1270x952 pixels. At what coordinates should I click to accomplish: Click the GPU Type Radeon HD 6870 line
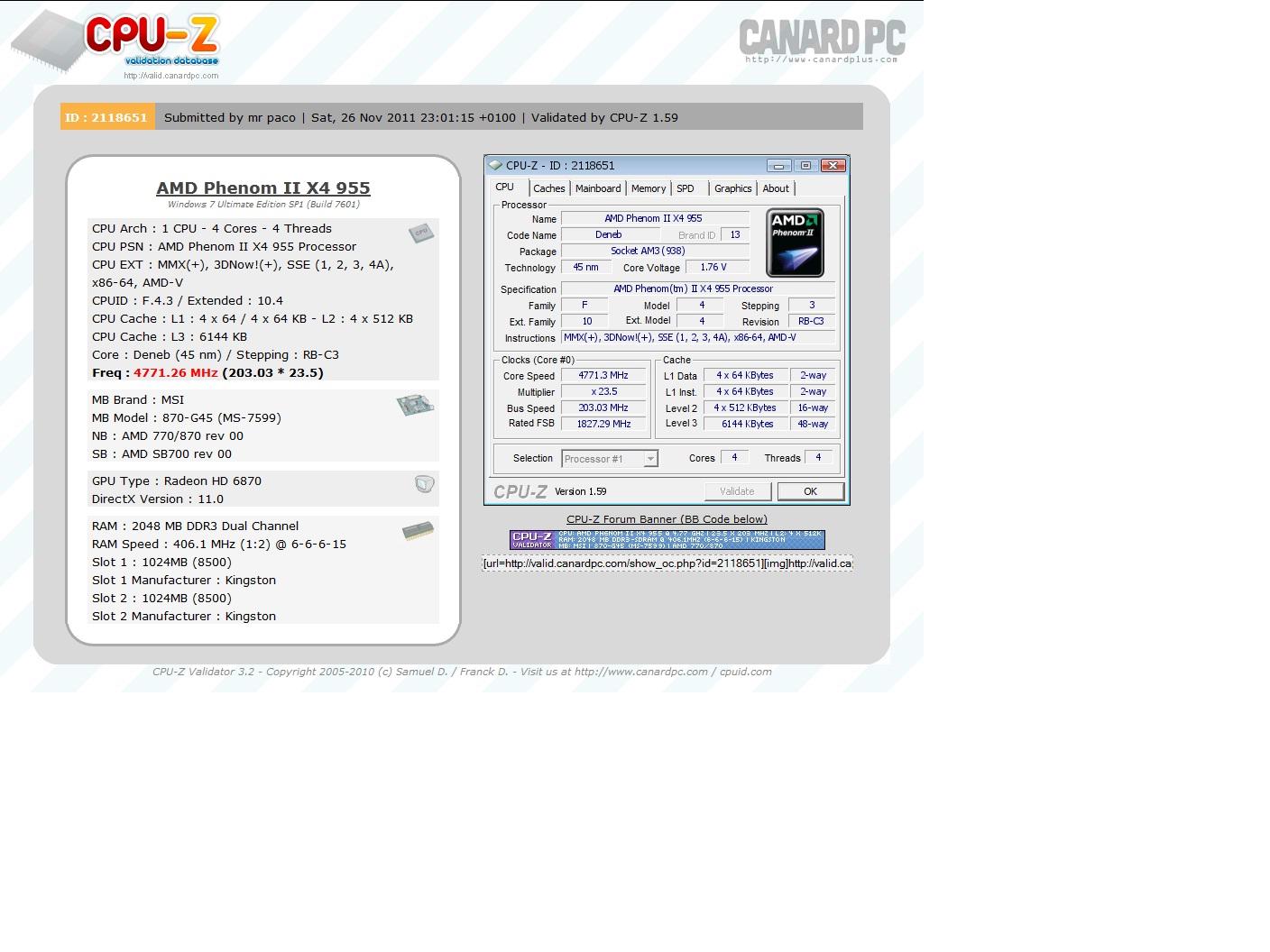(x=177, y=481)
